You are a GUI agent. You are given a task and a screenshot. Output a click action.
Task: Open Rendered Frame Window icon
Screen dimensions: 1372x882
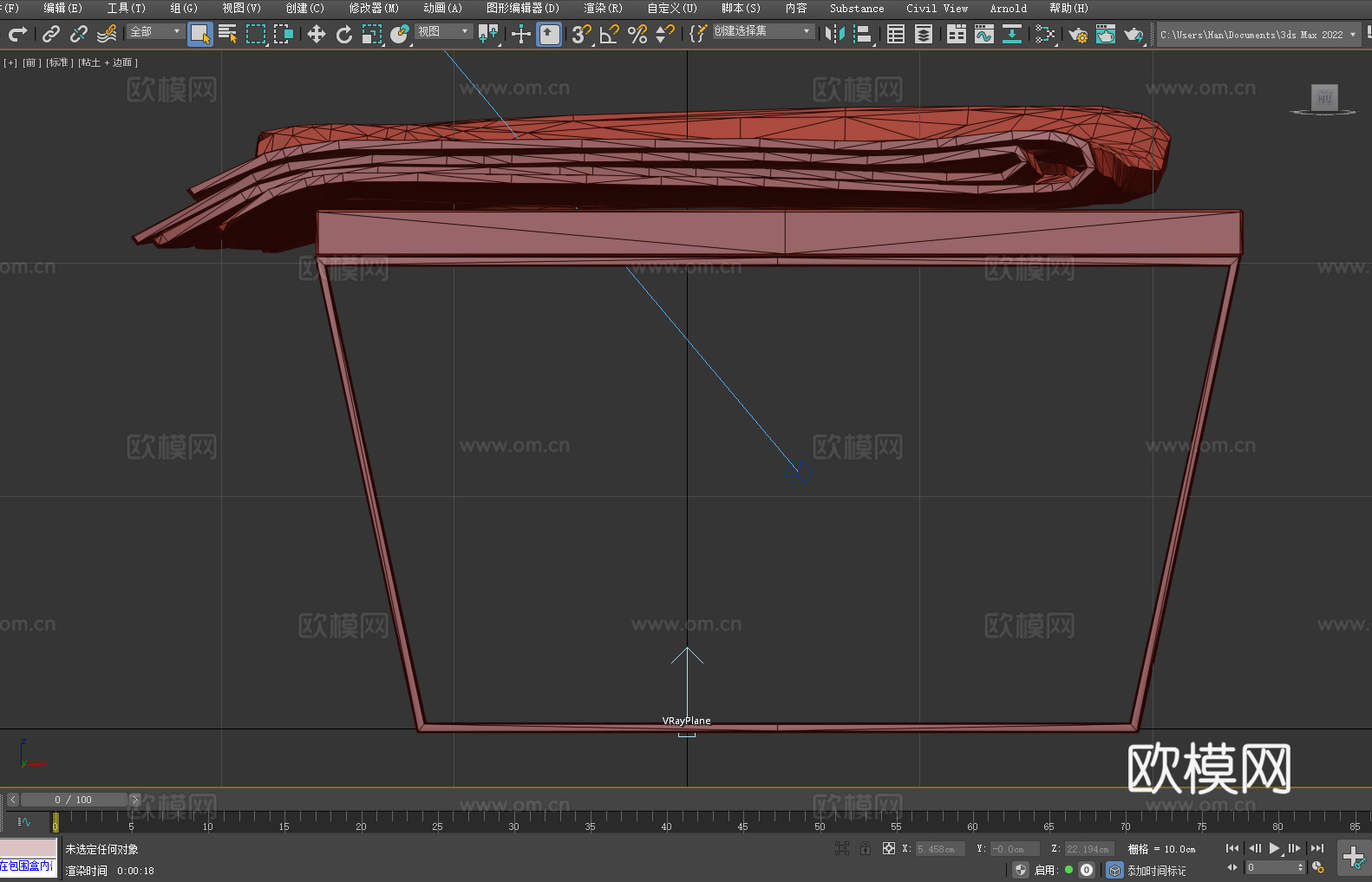[1106, 34]
